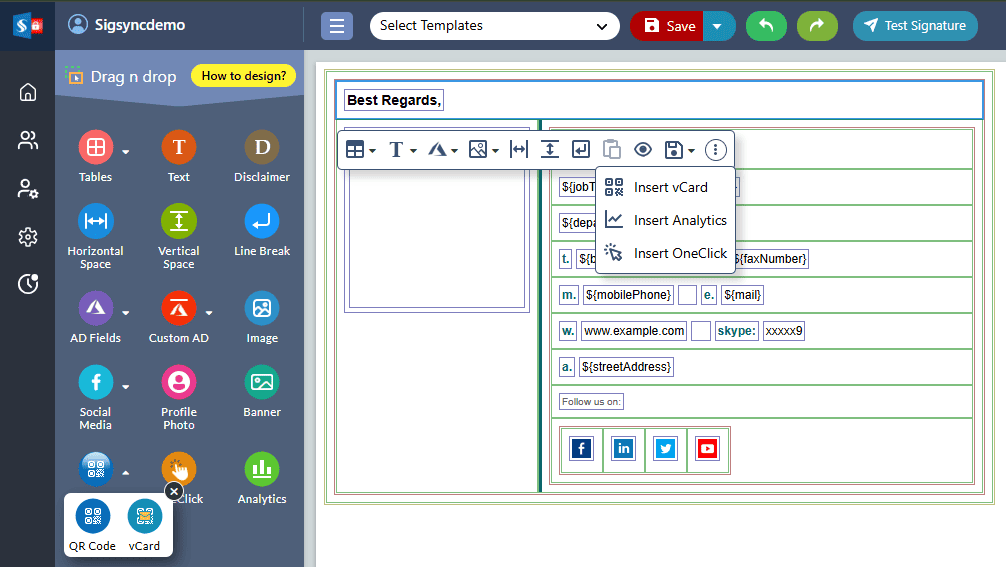Viewport: 1006px width, 567px height.
Task: Toggle preview with the eye icon
Action: pyautogui.click(x=643, y=150)
